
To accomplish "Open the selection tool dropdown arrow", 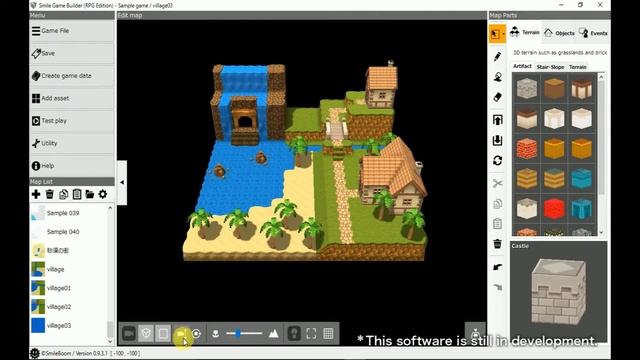I will click(x=504, y=34).
